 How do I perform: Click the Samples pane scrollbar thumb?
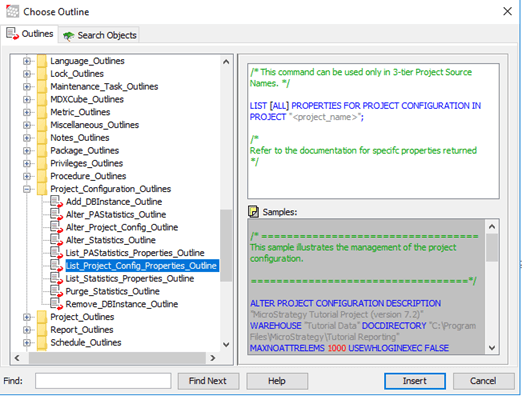pyautogui.click(x=492, y=248)
